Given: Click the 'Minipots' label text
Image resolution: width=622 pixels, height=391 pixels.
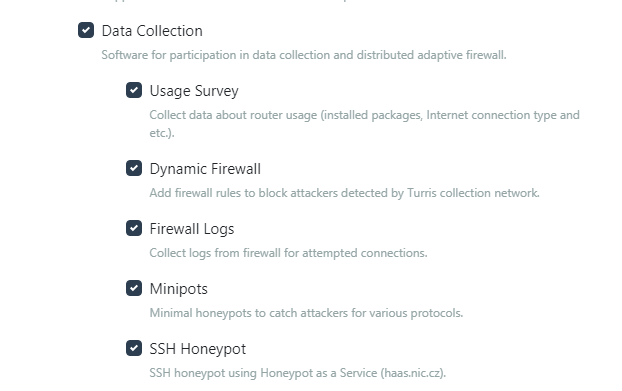Looking at the screenshot, I should pyautogui.click(x=179, y=289).
